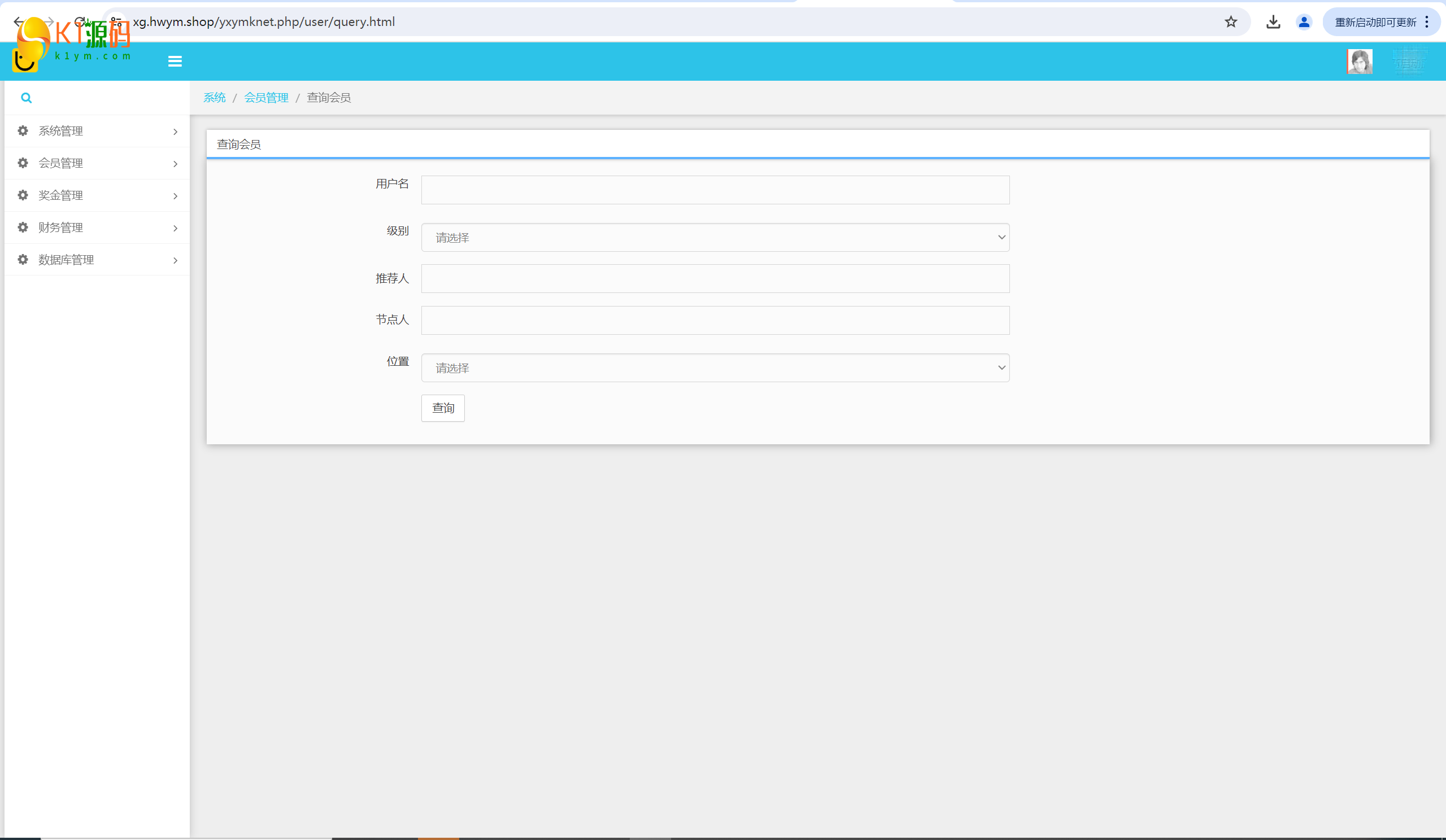Go to 会员管理 breadcrumb link

(x=266, y=98)
